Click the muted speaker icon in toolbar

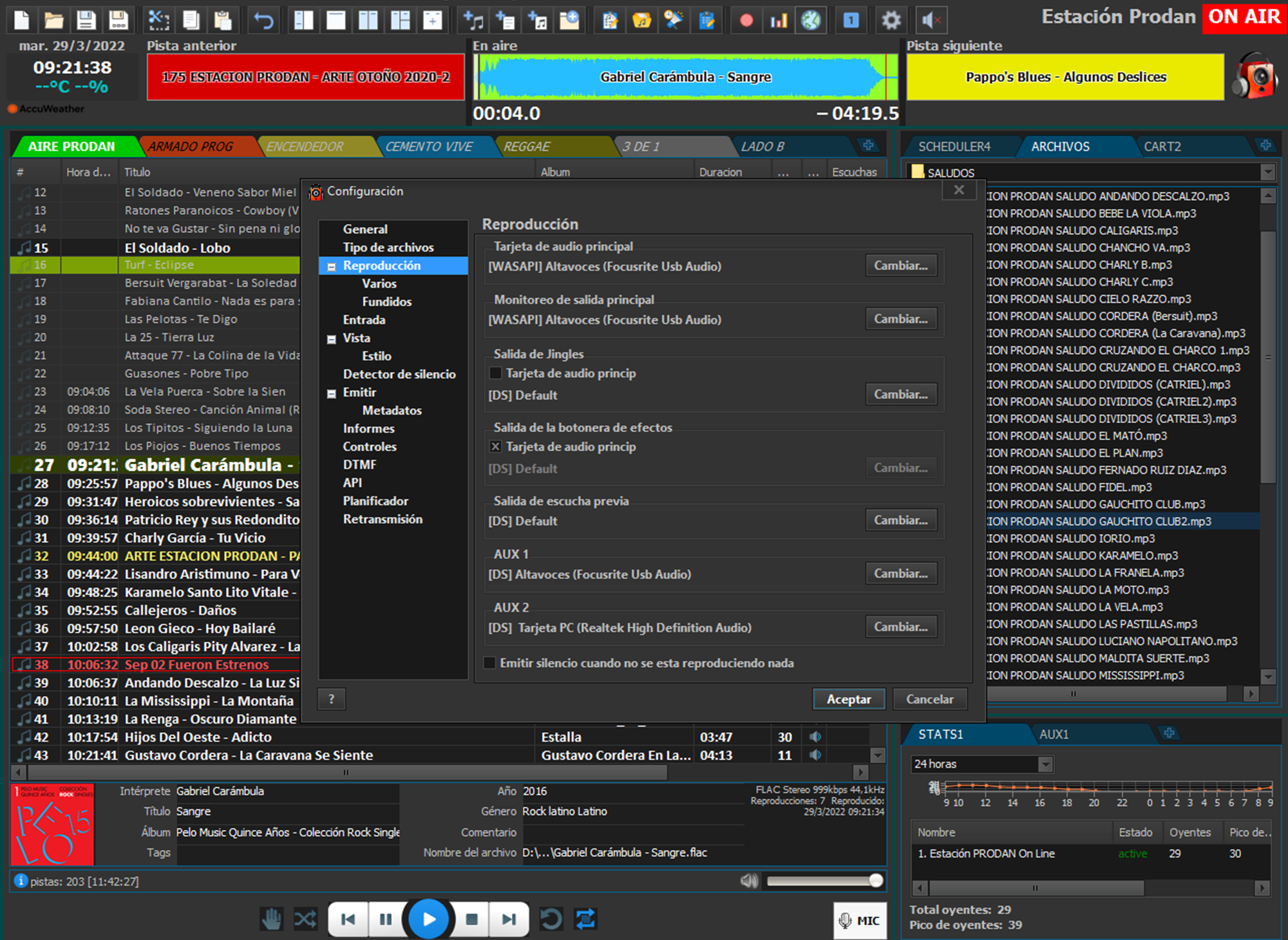pos(931,21)
